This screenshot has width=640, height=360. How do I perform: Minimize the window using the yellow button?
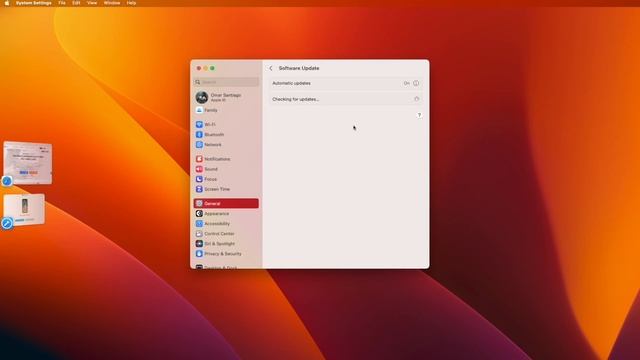point(206,68)
